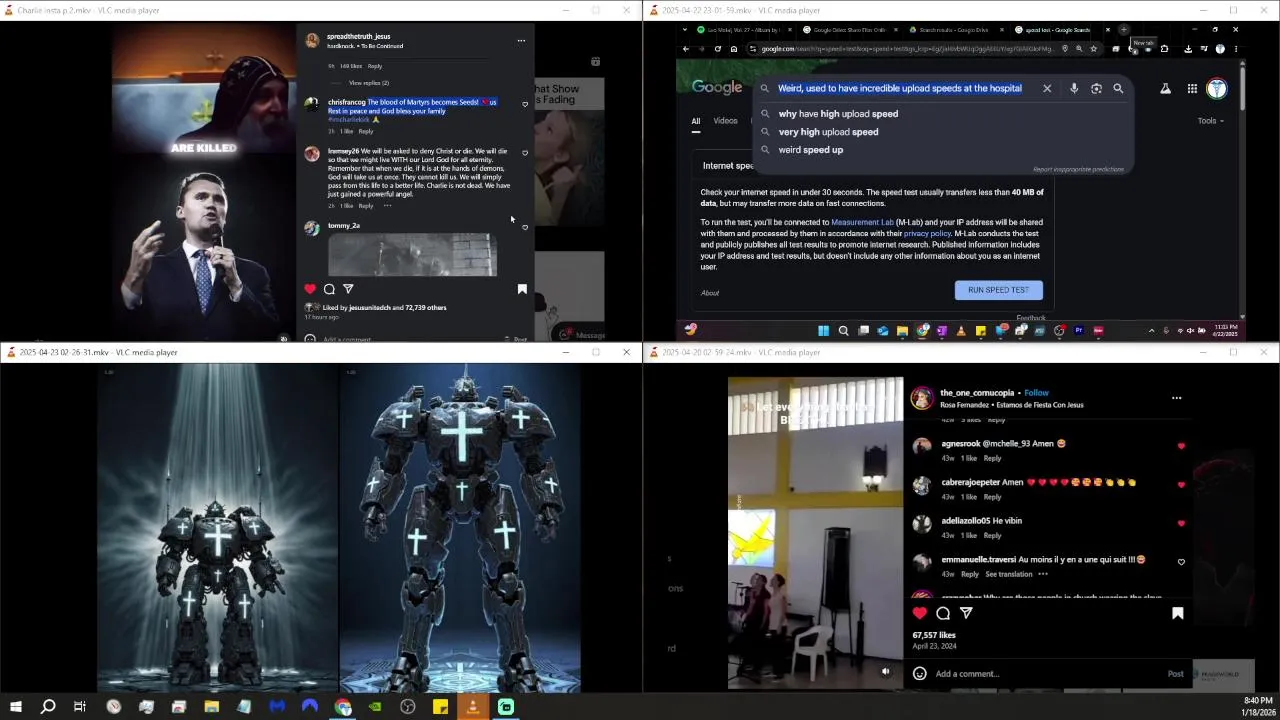Open Google Lens image search
Screen dimensions: 1280x720
pyautogui.click(x=1096, y=88)
